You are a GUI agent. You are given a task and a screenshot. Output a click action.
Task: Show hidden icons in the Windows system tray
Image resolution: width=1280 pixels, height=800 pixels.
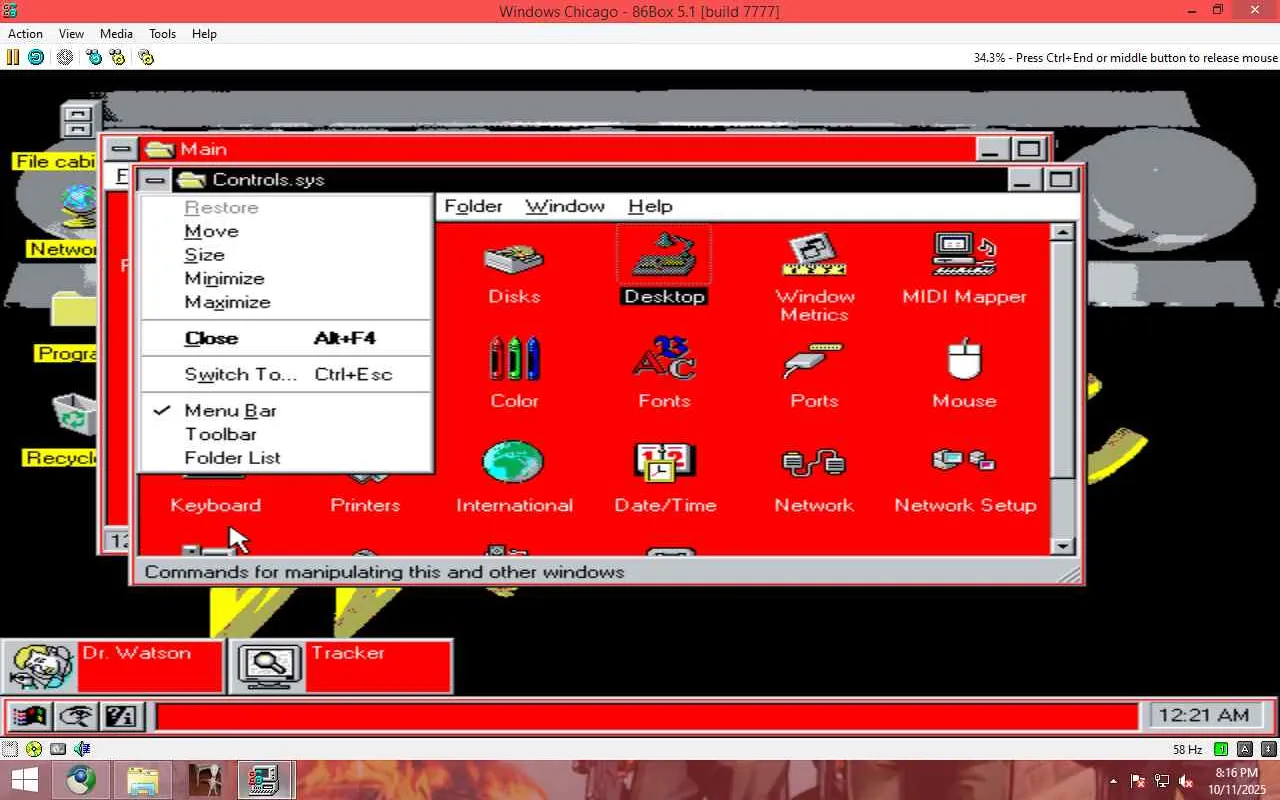coord(1113,780)
